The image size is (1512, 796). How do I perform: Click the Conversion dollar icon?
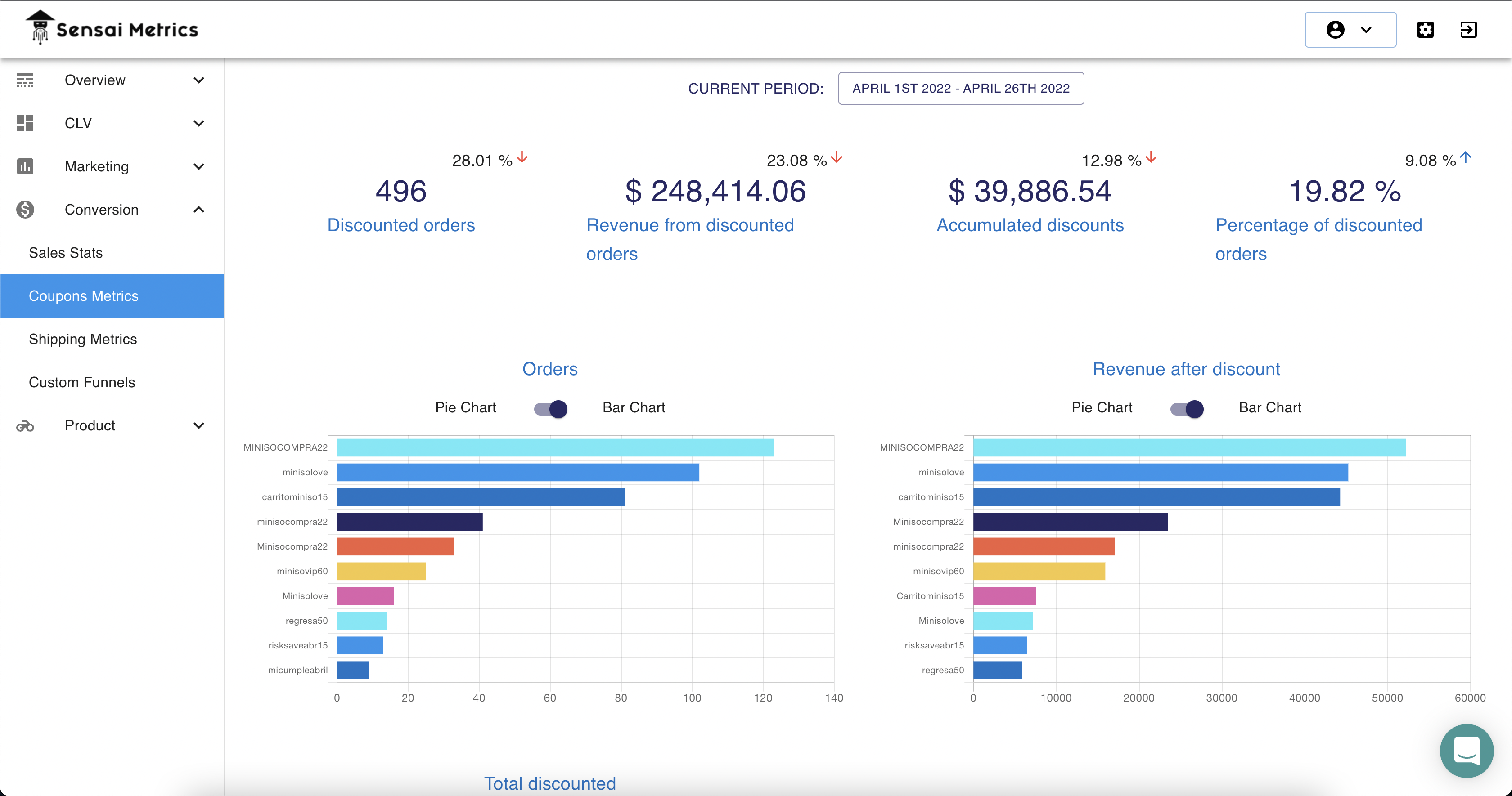coord(25,210)
